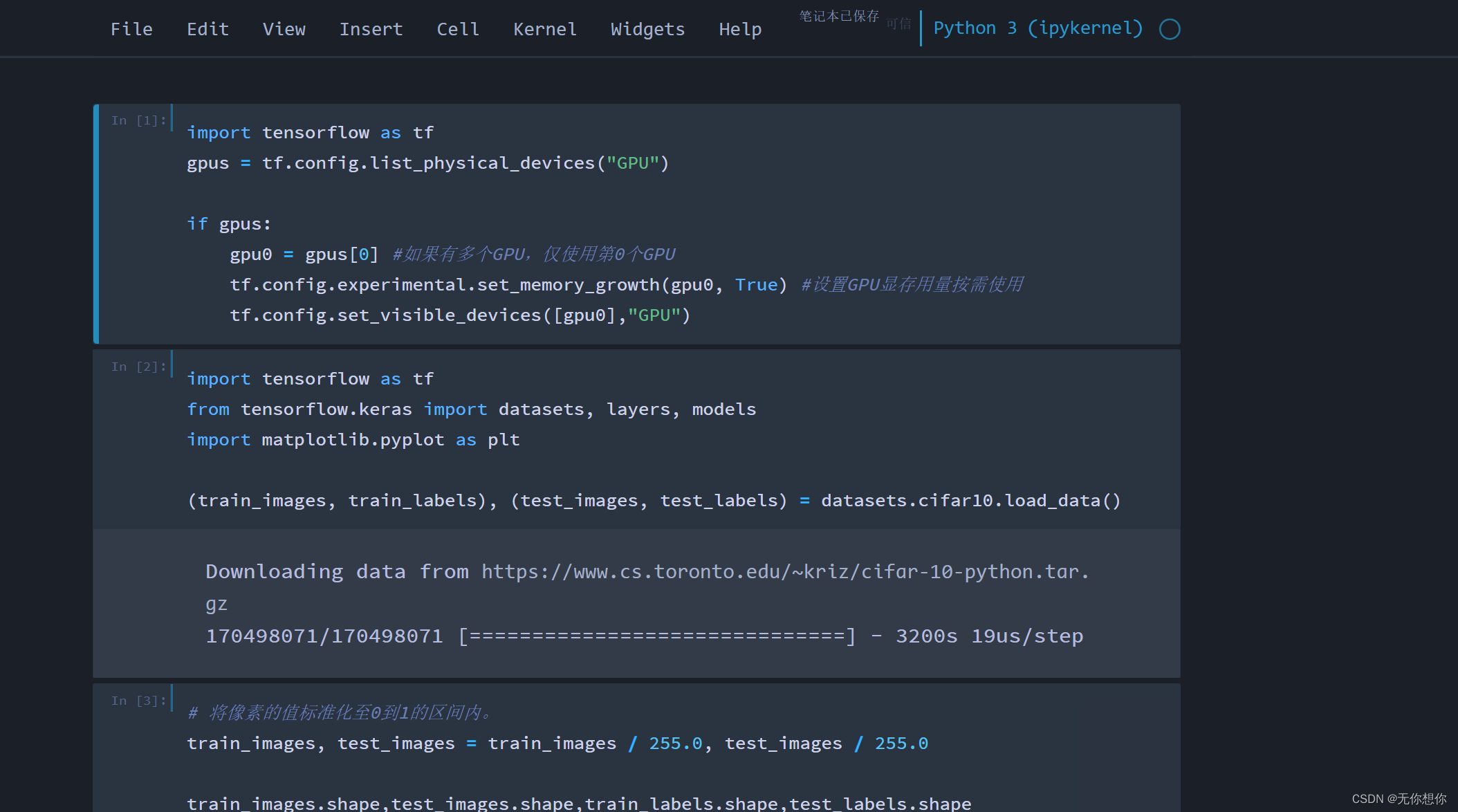Click into the 255.0 normalization code line
Image resolution: width=1458 pixels, height=812 pixels.
click(557, 744)
